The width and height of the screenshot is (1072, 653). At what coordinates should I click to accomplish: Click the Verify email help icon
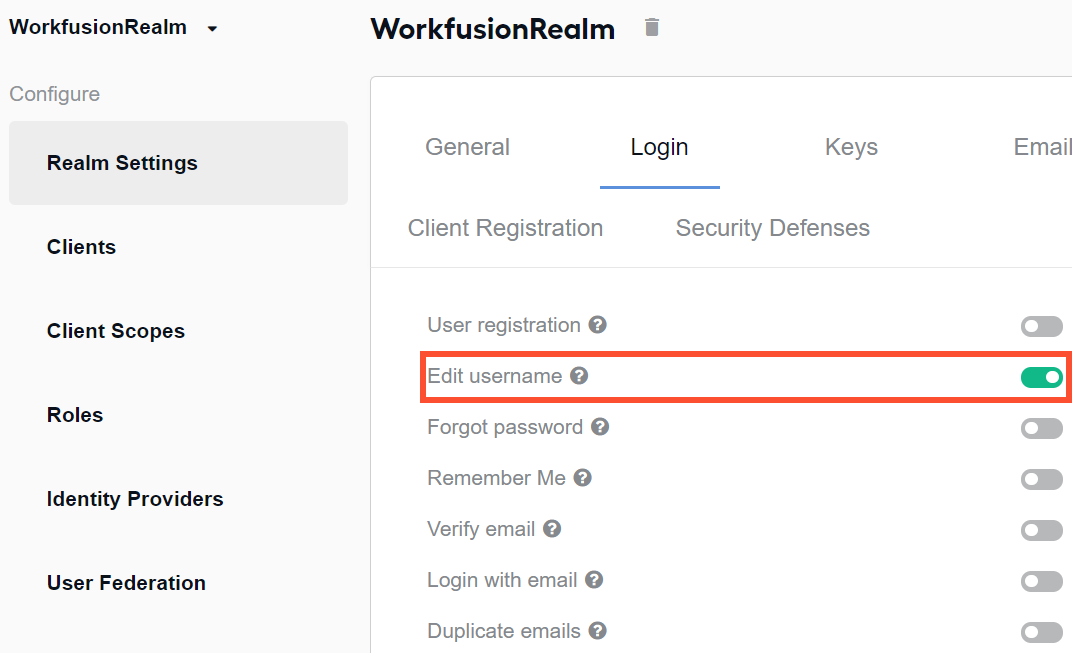(x=552, y=529)
